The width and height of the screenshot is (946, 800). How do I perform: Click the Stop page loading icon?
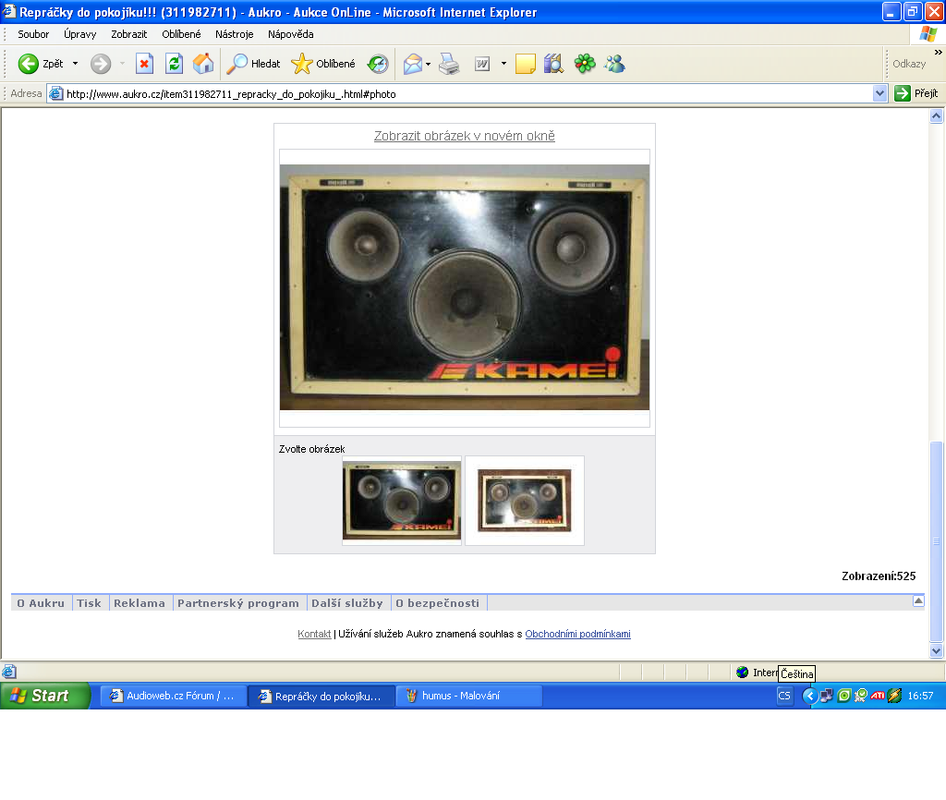144,64
